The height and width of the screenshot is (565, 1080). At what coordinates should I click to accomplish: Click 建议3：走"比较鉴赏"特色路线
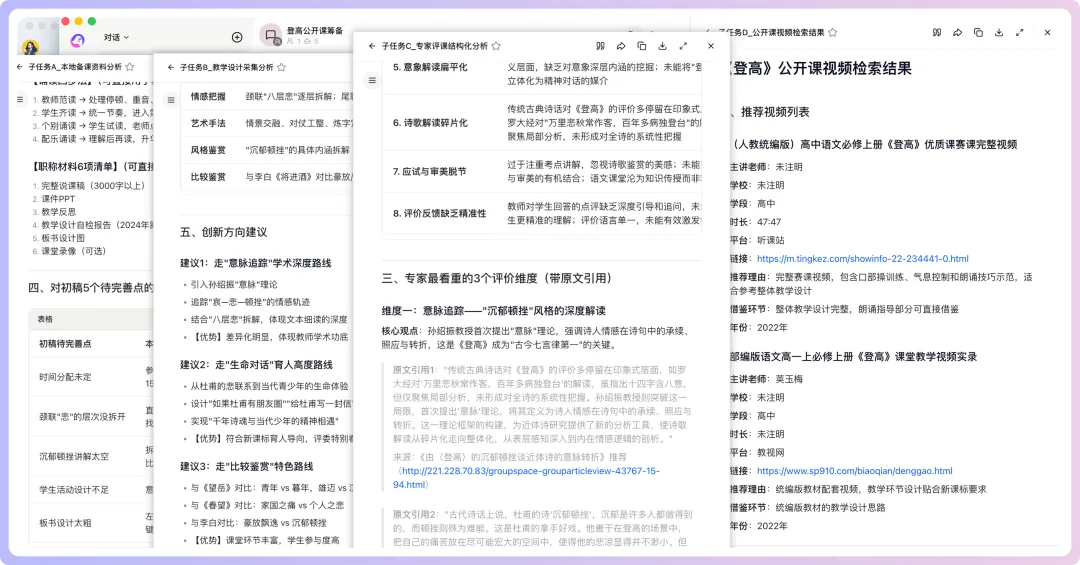coord(247,467)
